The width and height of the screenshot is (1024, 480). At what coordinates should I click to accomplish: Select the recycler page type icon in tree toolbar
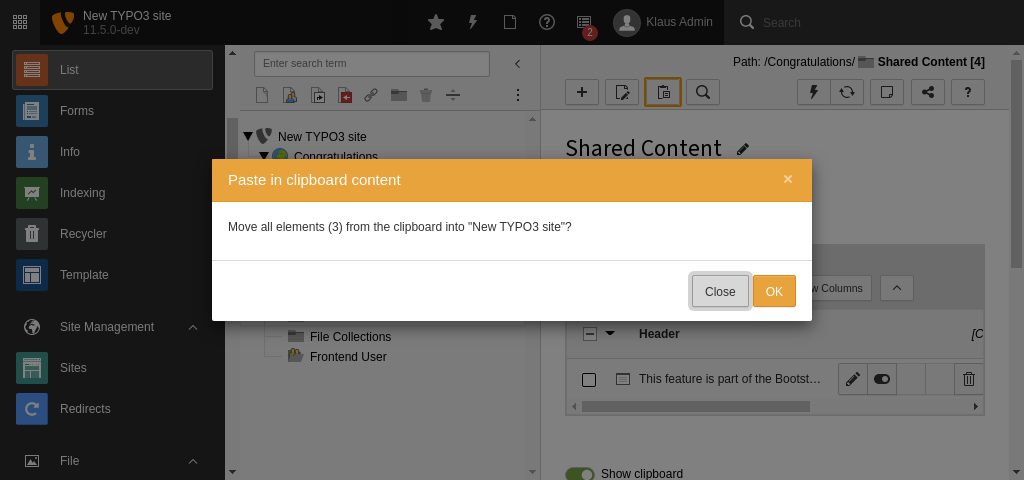point(426,95)
